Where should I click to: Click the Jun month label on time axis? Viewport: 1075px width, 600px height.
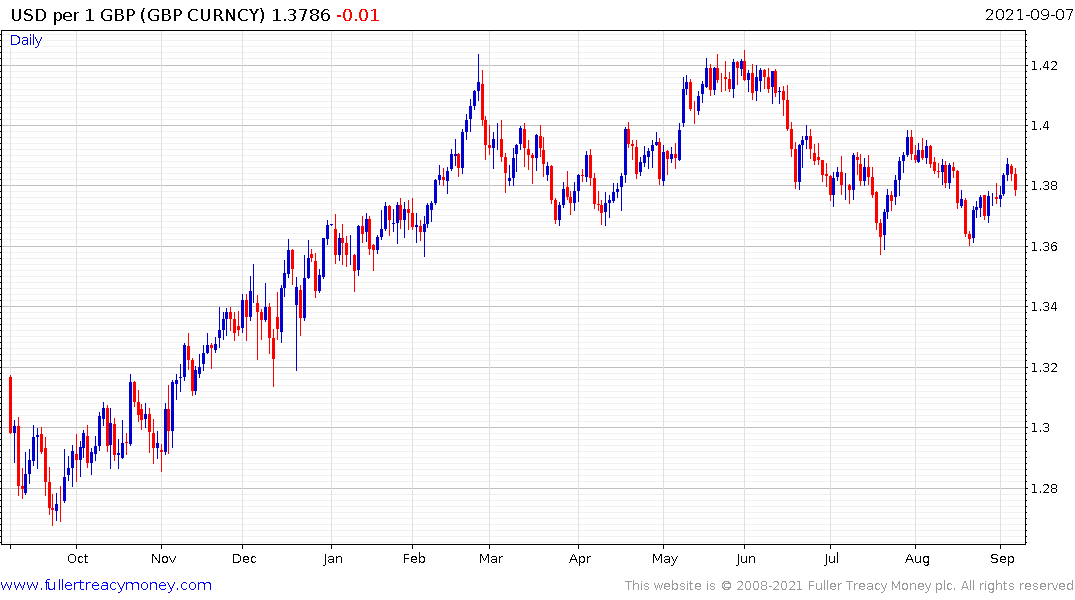pyautogui.click(x=746, y=558)
